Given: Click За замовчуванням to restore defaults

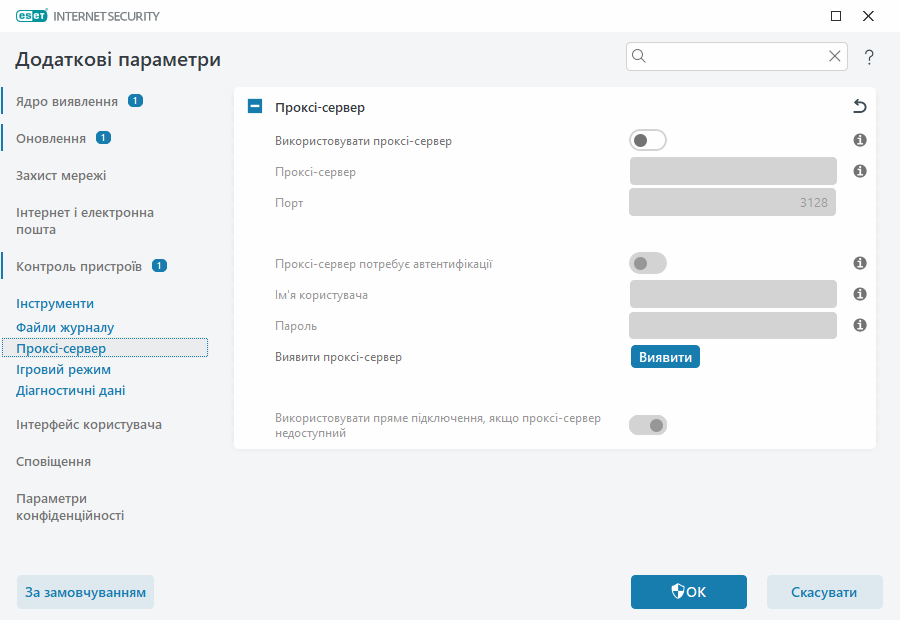Looking at the screenshot, I should point(85,592).
